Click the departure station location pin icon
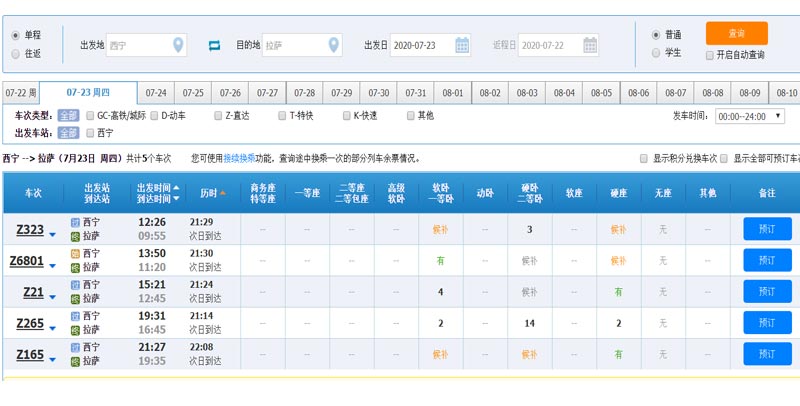The width and height of the screenshot is (800, 406). click(x=178, y=45)
